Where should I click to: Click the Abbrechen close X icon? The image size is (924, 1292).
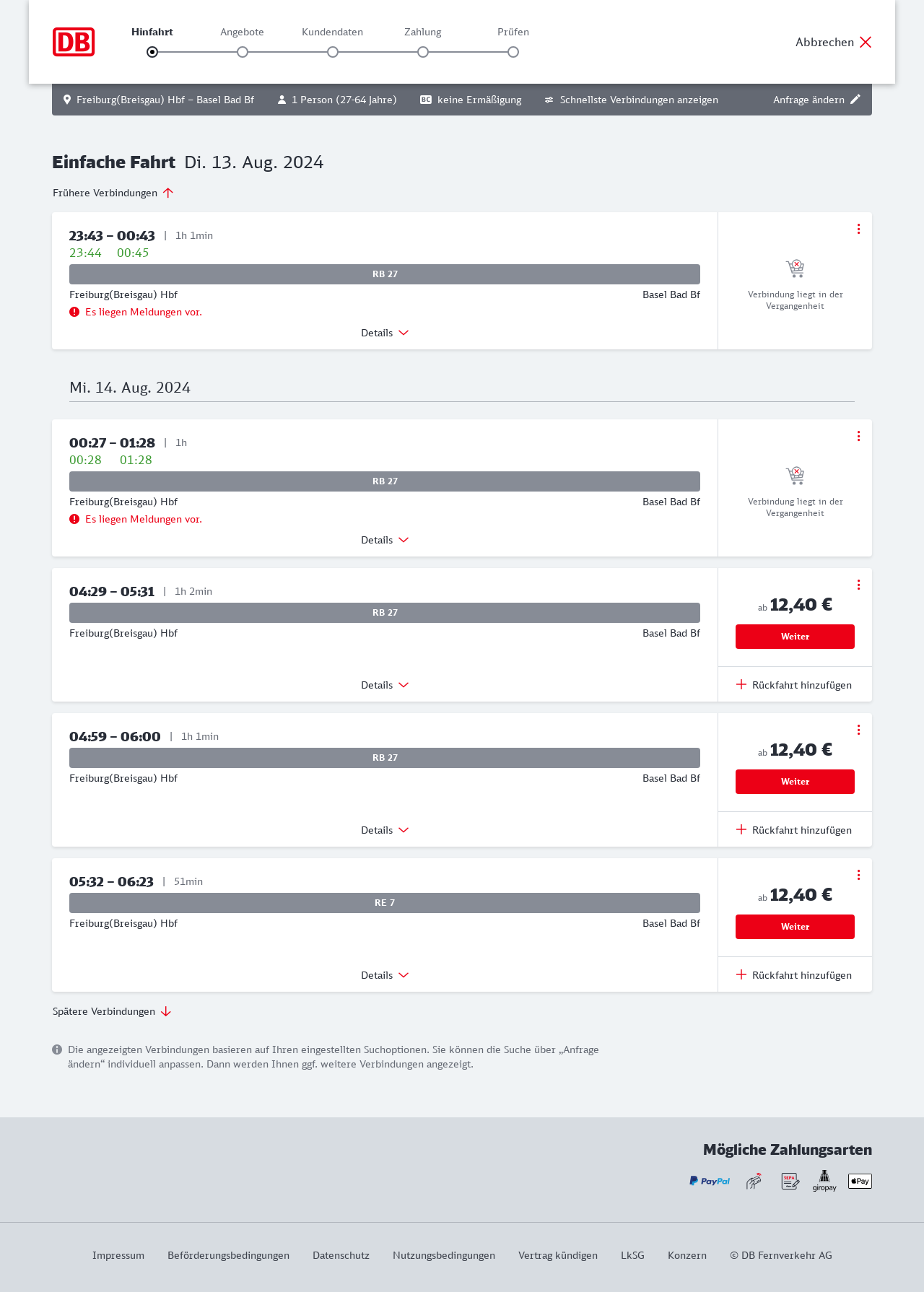[866, 42]
